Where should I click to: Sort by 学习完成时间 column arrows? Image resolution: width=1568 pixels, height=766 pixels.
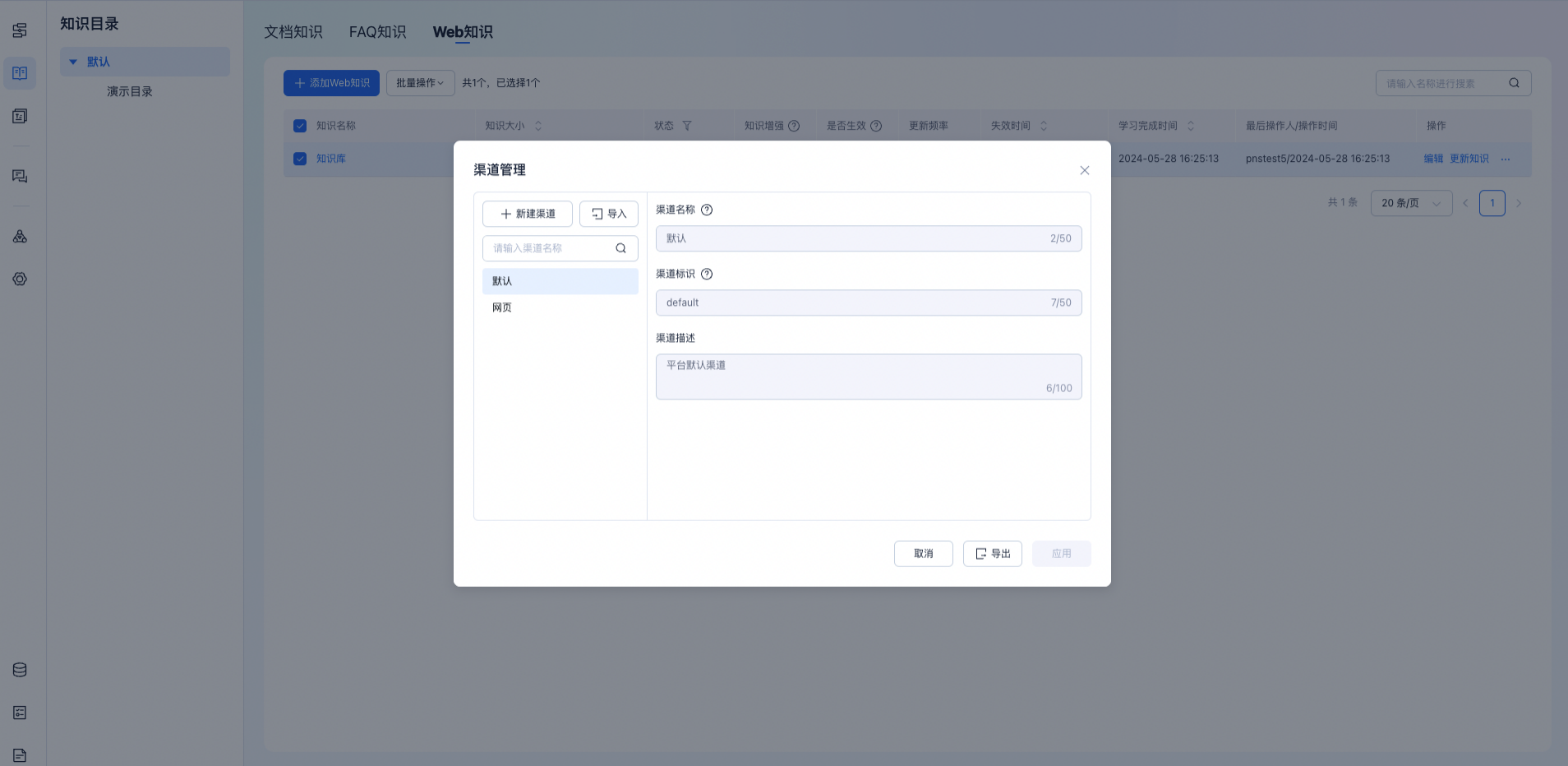point(1191,126)
